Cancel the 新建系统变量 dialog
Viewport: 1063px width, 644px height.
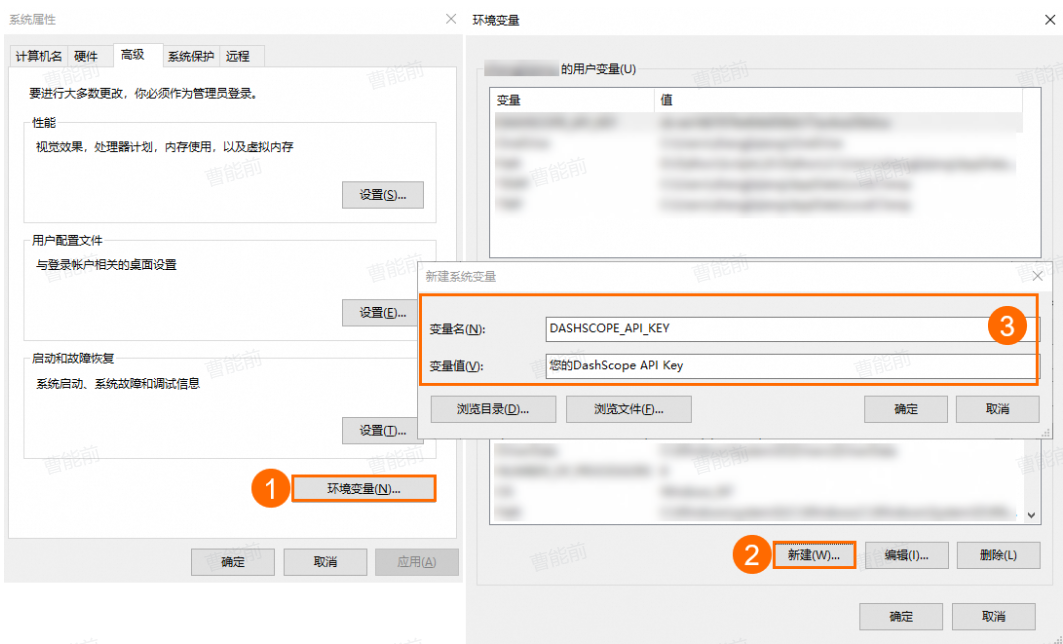click(x=997, y=409)
